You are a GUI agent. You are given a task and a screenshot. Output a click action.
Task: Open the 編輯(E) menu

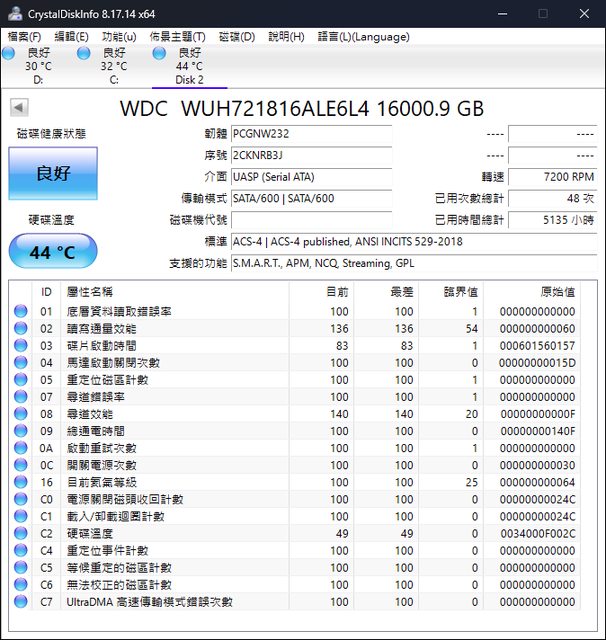[71, 37]
